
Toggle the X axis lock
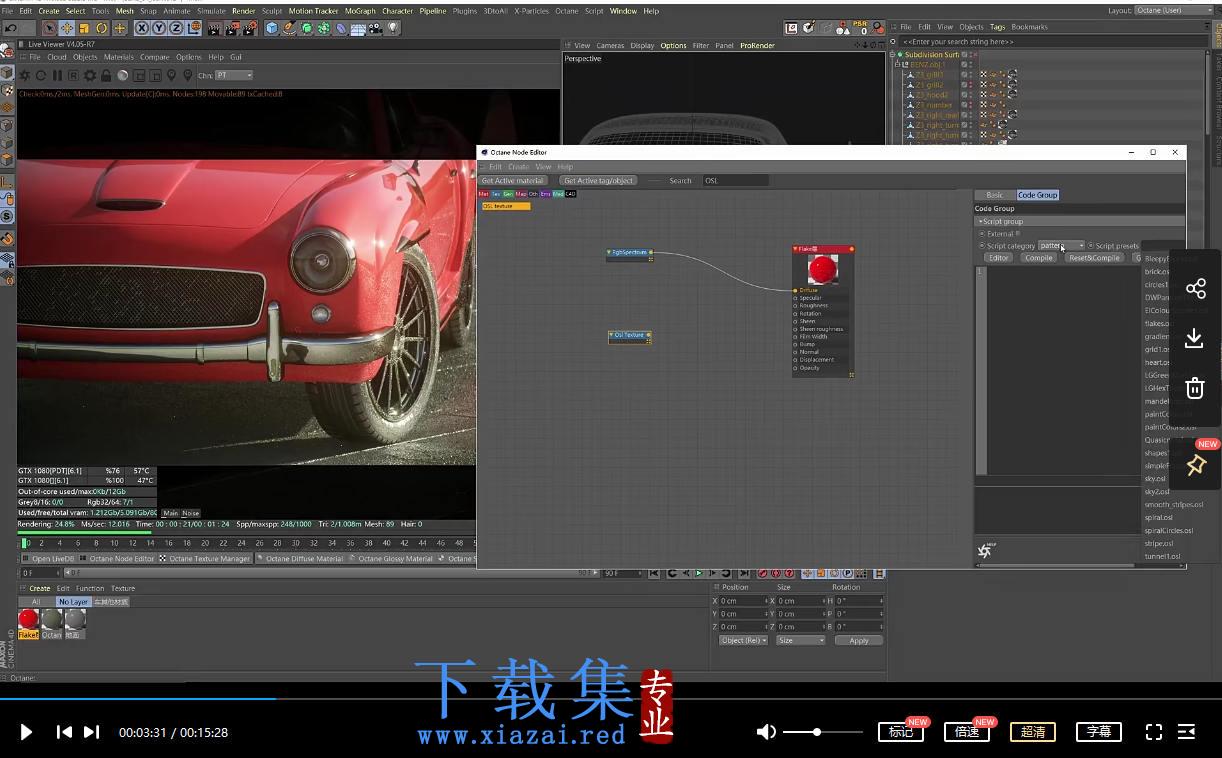coord(142,28)
